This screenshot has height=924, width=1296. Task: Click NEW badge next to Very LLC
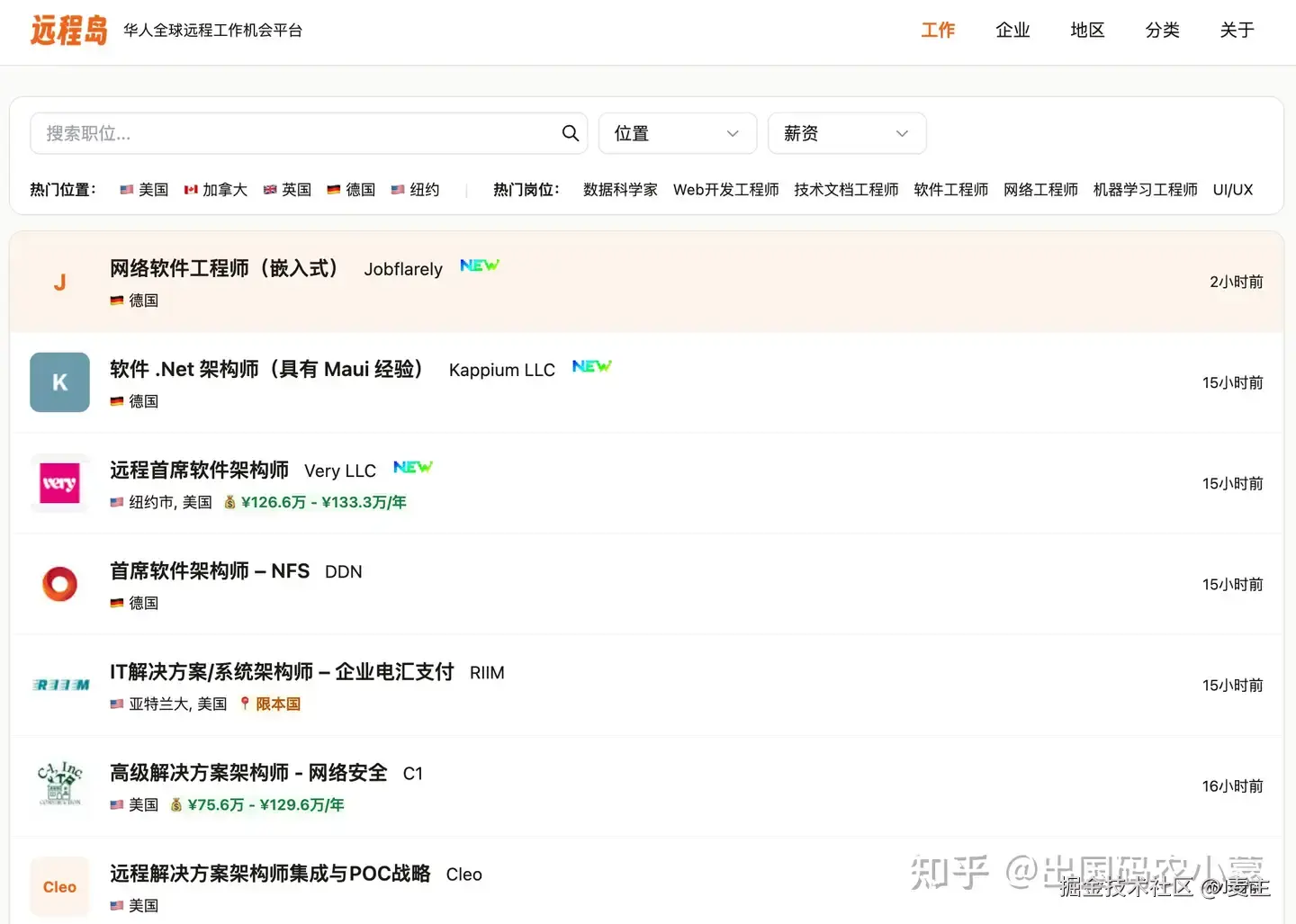coord(412,467)
